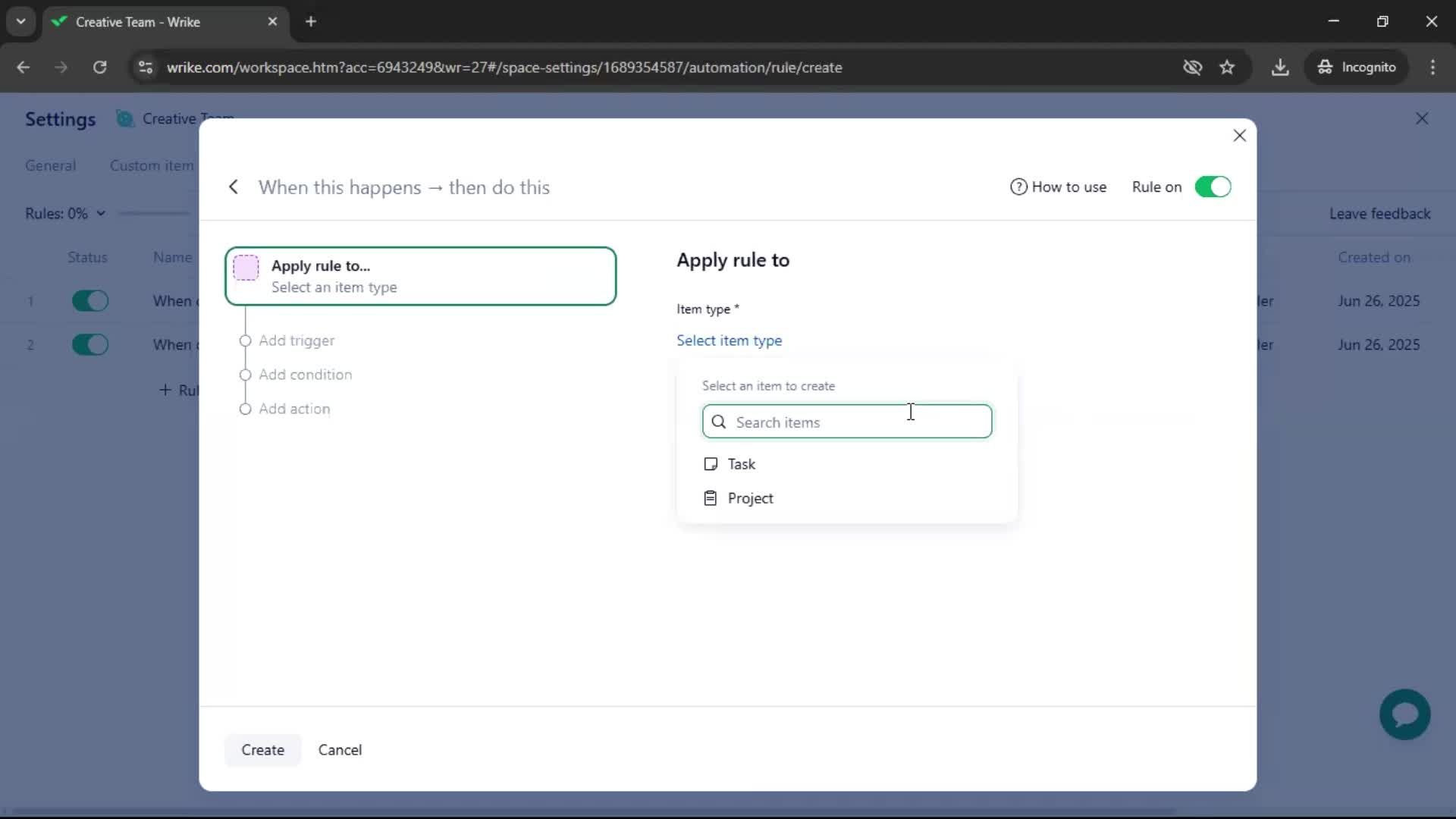
Task: Click the Creative Team space icon
Action: (x=125, y=119)
